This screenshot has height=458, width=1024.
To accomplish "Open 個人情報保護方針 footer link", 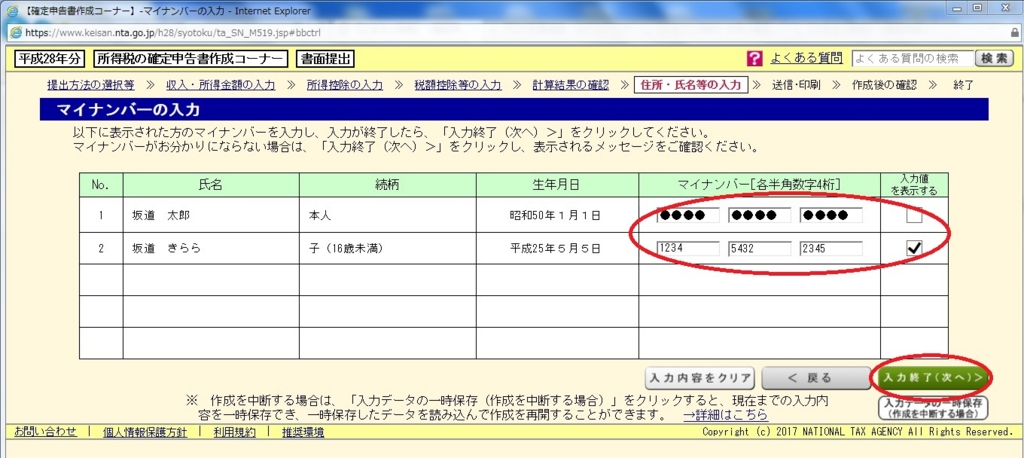I will (145, 432).
